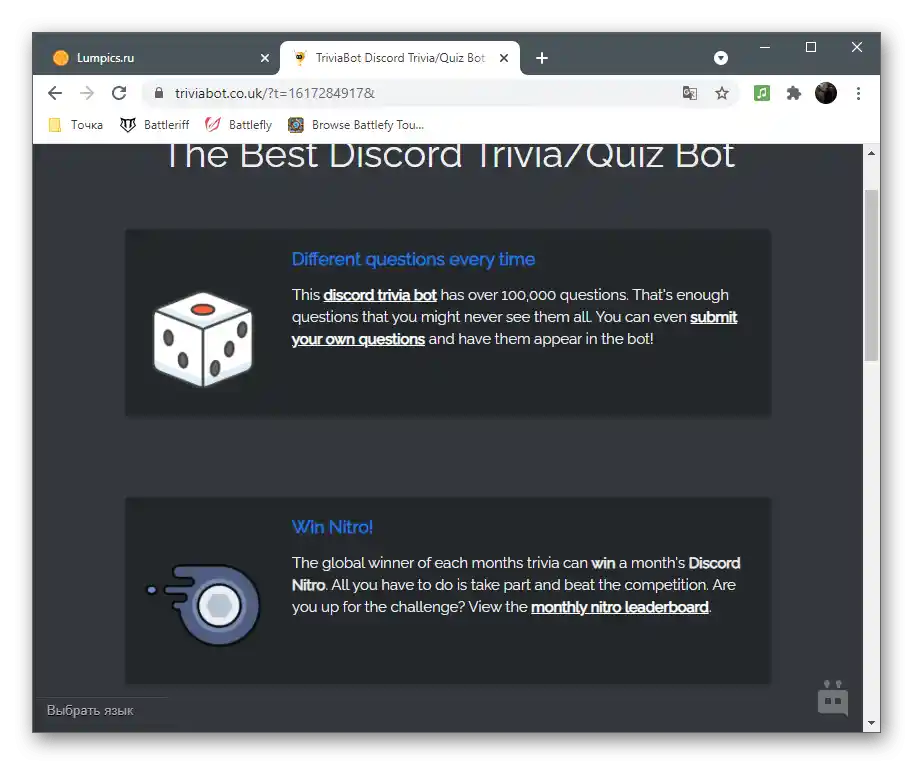Open the Extensions puzzle piece menu
Image resolution: width=913 pixels, height=765 pixels.
tap(794, 93)
